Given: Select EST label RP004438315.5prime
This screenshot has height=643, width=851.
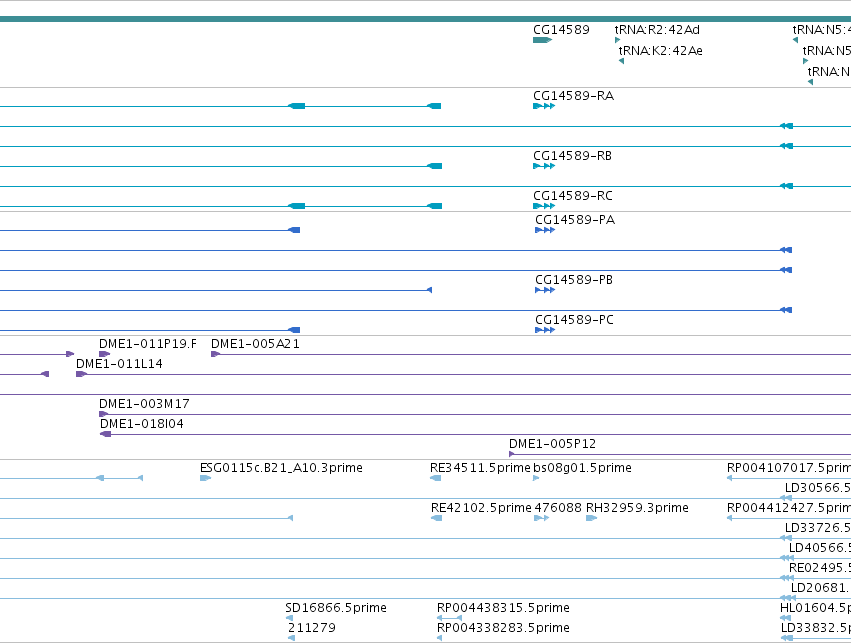Looking at the screenshot, I should tap(503, 608).
